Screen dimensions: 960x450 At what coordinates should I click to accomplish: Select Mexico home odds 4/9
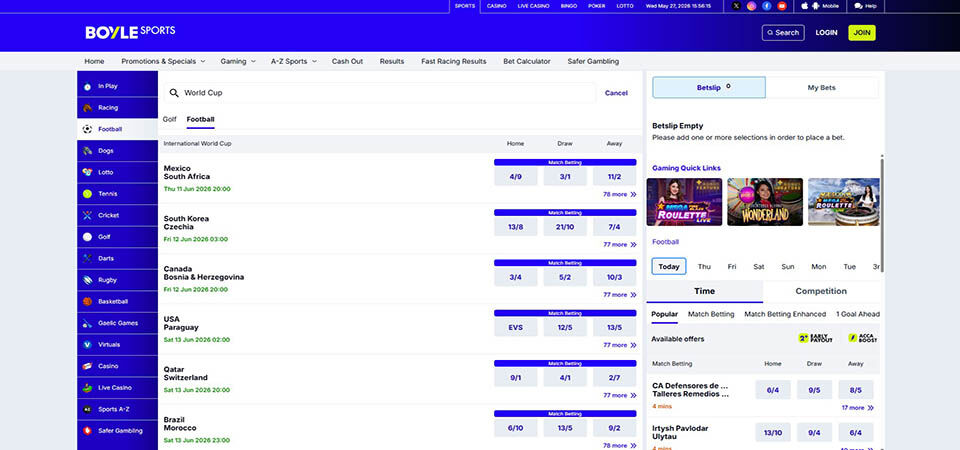click(x=516, y=176)
